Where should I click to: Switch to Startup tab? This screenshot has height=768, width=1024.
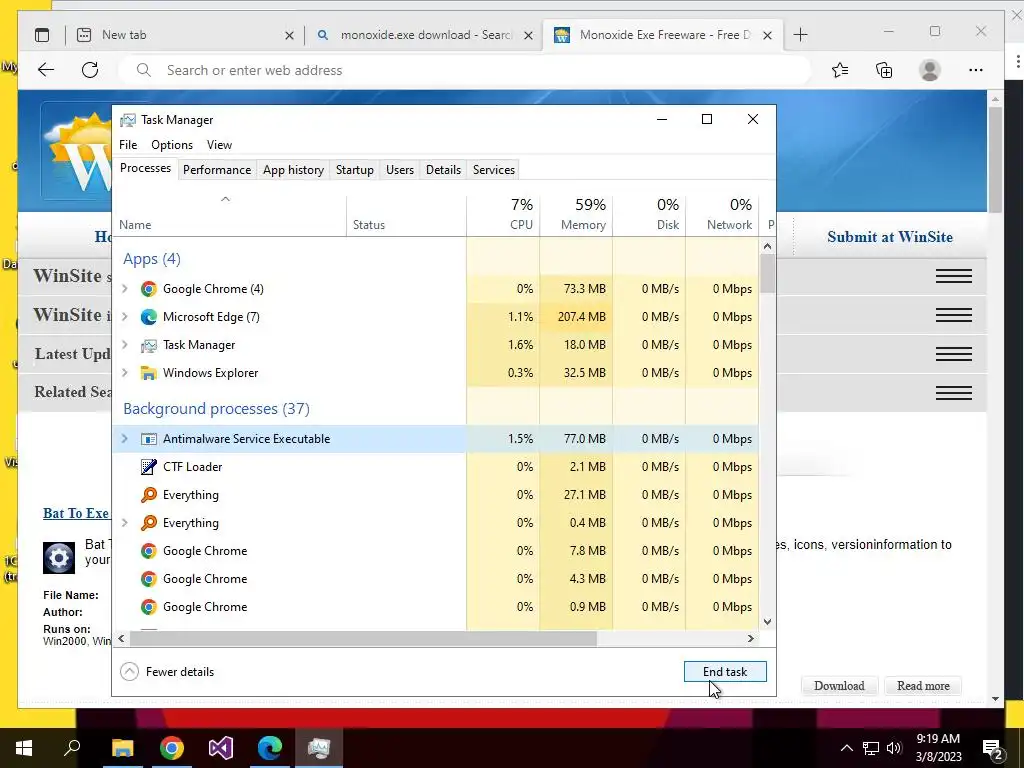355,170
